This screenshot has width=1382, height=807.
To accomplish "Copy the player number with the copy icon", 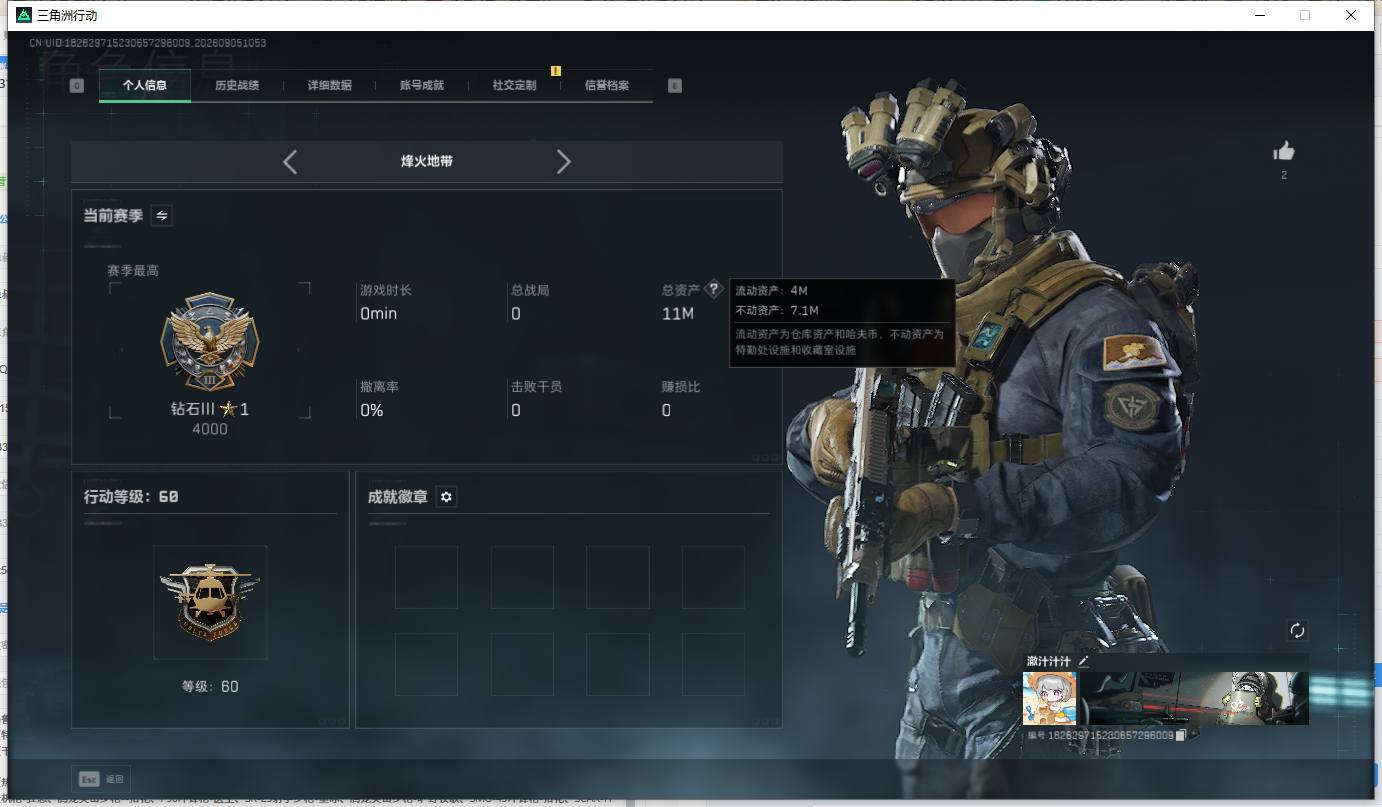I will [x=1181, y=735].
